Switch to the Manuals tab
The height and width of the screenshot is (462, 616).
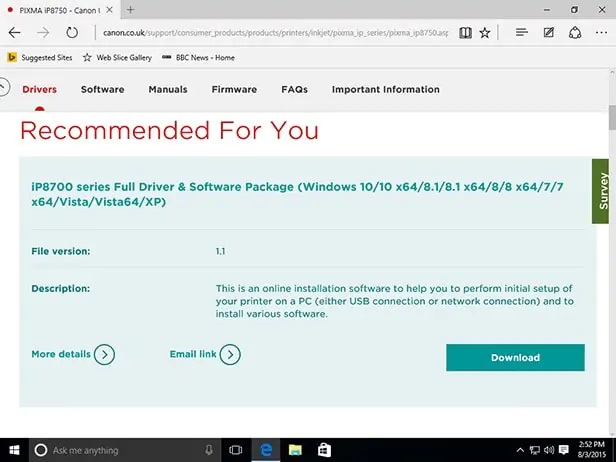(x=168, y=90)
